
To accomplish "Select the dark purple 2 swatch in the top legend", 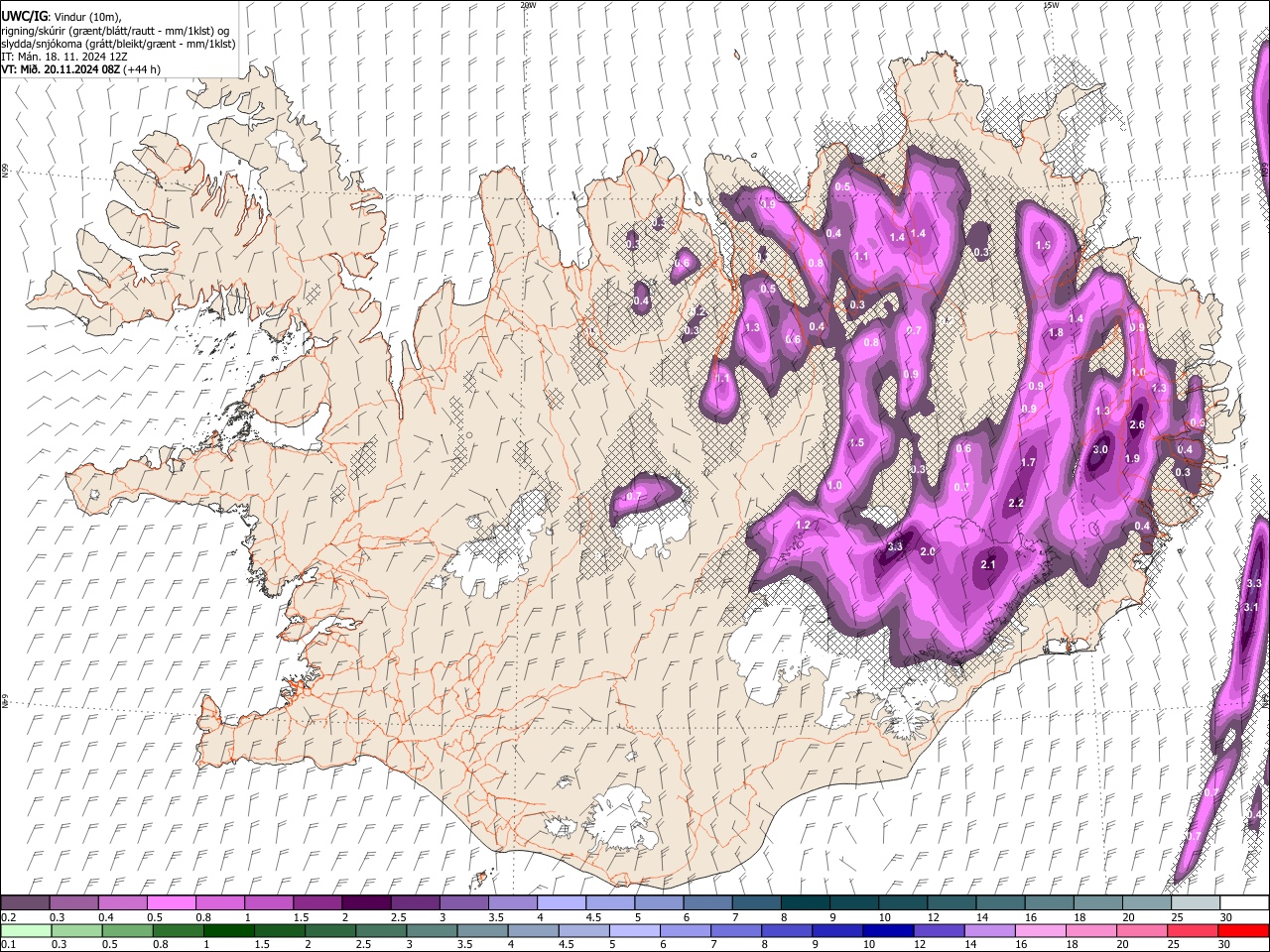I will click(x=366, y=903).
